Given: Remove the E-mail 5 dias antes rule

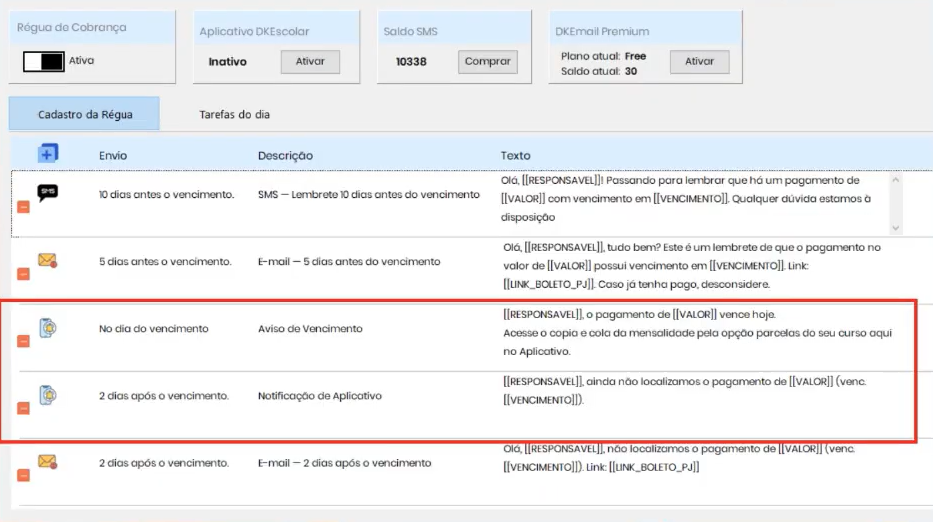Looking at the screenshot, I should click(23, 274).
